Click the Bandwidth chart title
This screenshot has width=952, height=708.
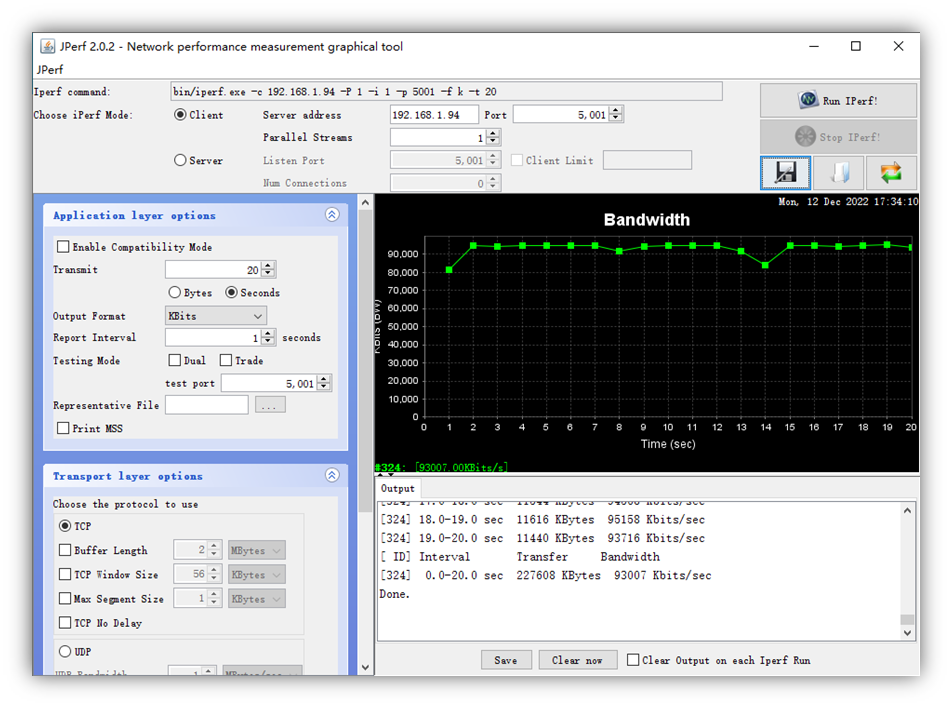(647, 220)
